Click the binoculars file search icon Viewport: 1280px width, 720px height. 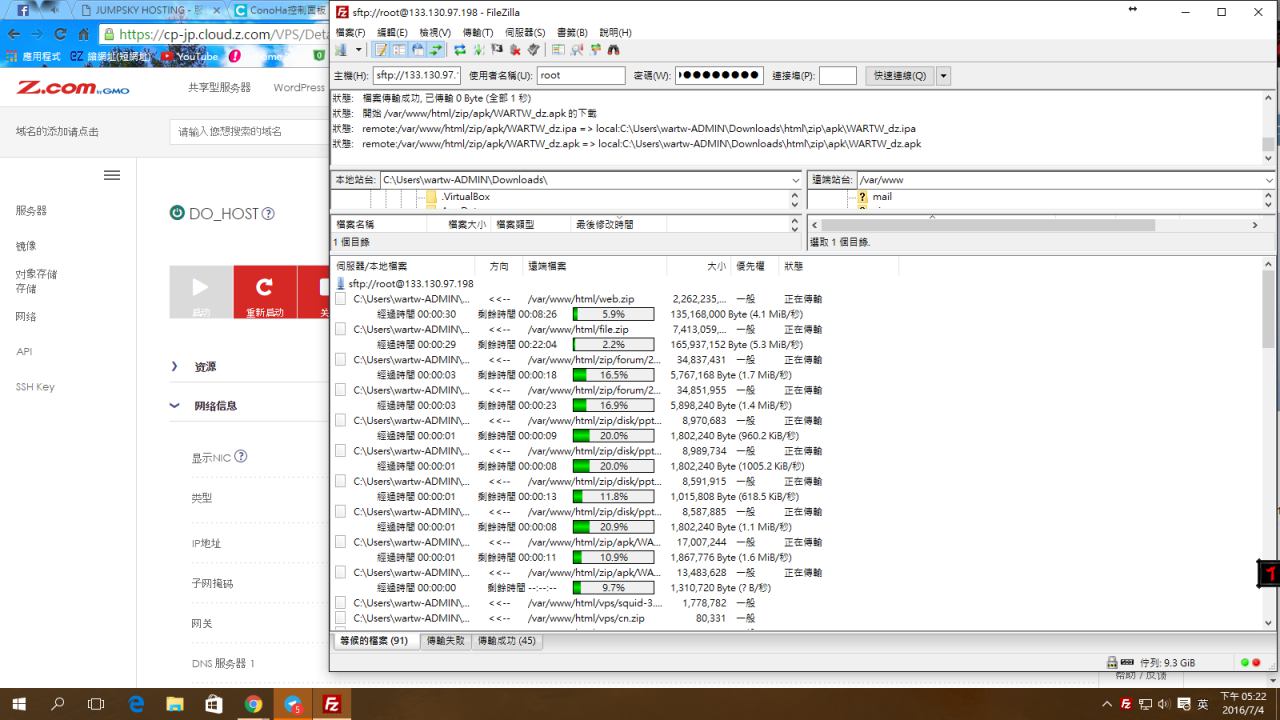coord(613,50)
